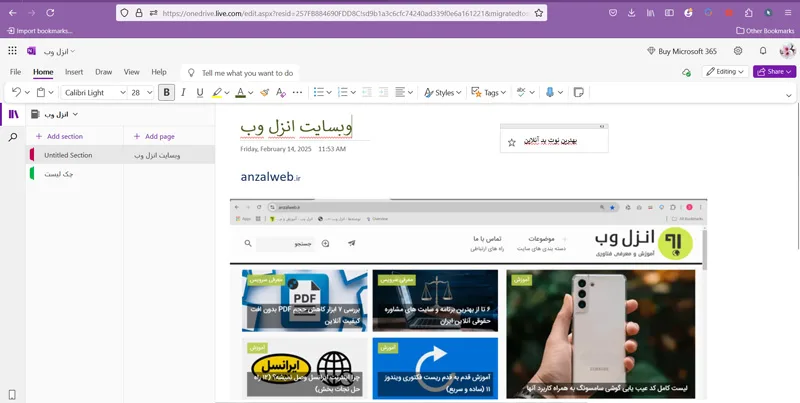Image resolution: width=800 pixels, height=403 pixels.
Task: Open search in the left sidebar
Action: [x=13, y=137]
